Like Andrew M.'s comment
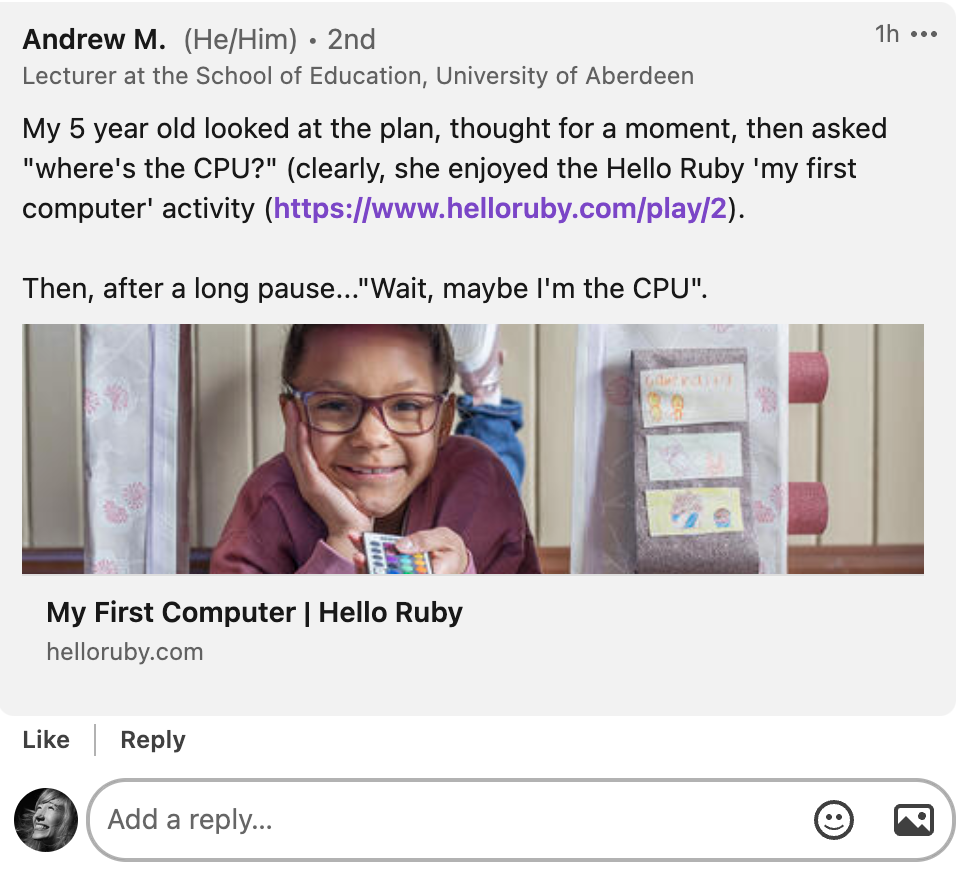 46,740
